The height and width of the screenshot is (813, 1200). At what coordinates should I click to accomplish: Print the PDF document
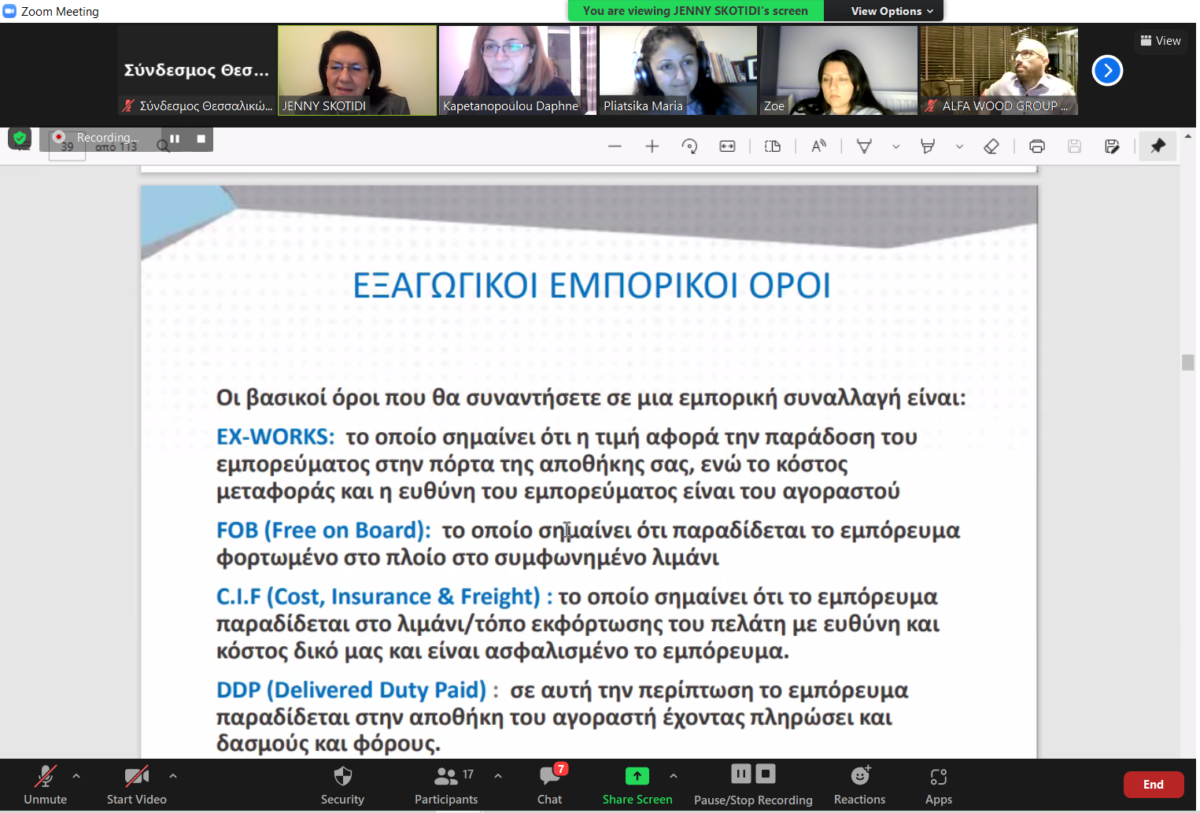tap(1037, 146)
